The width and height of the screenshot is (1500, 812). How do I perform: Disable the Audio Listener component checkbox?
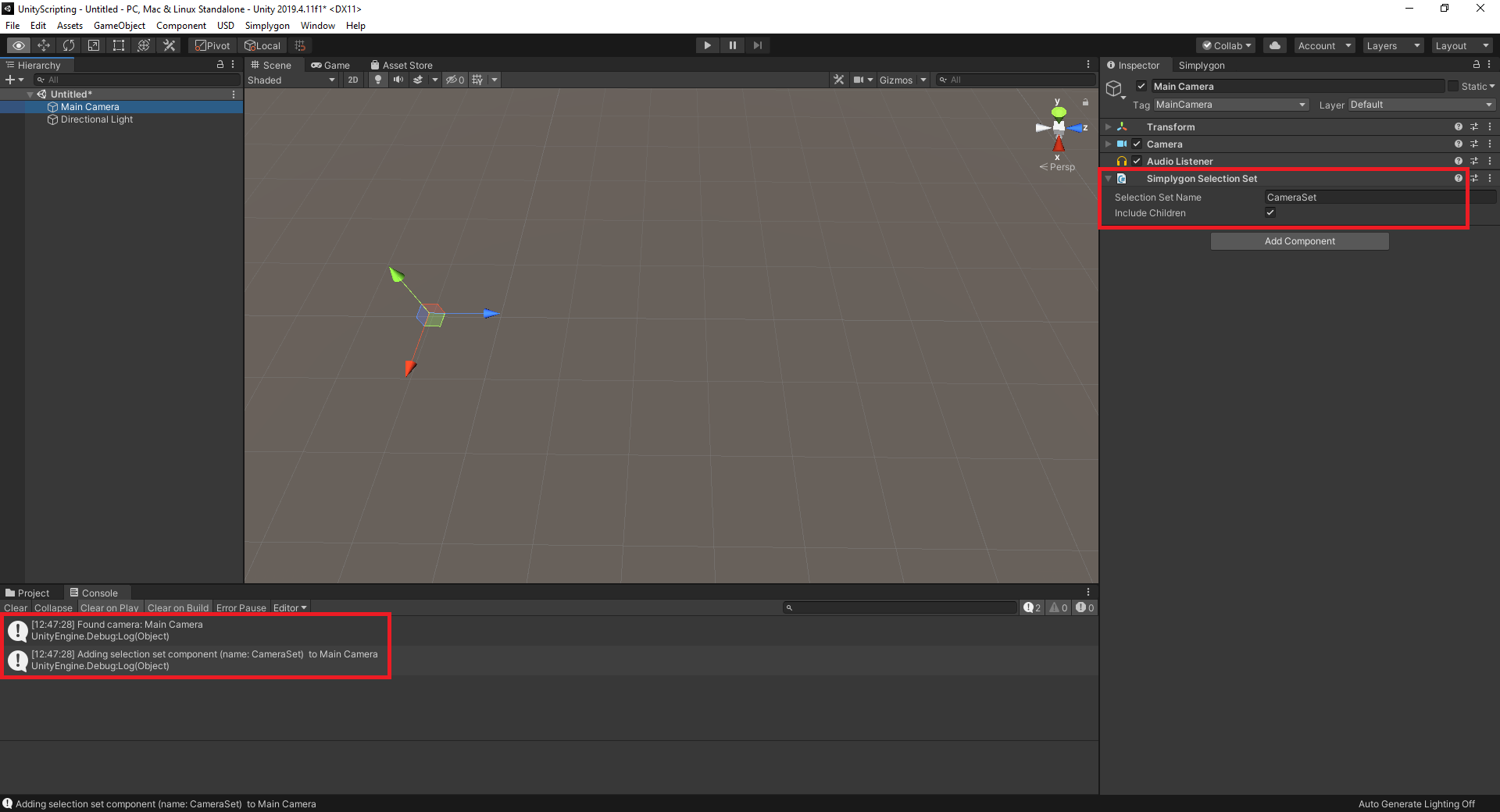(x=1137, y=161)
